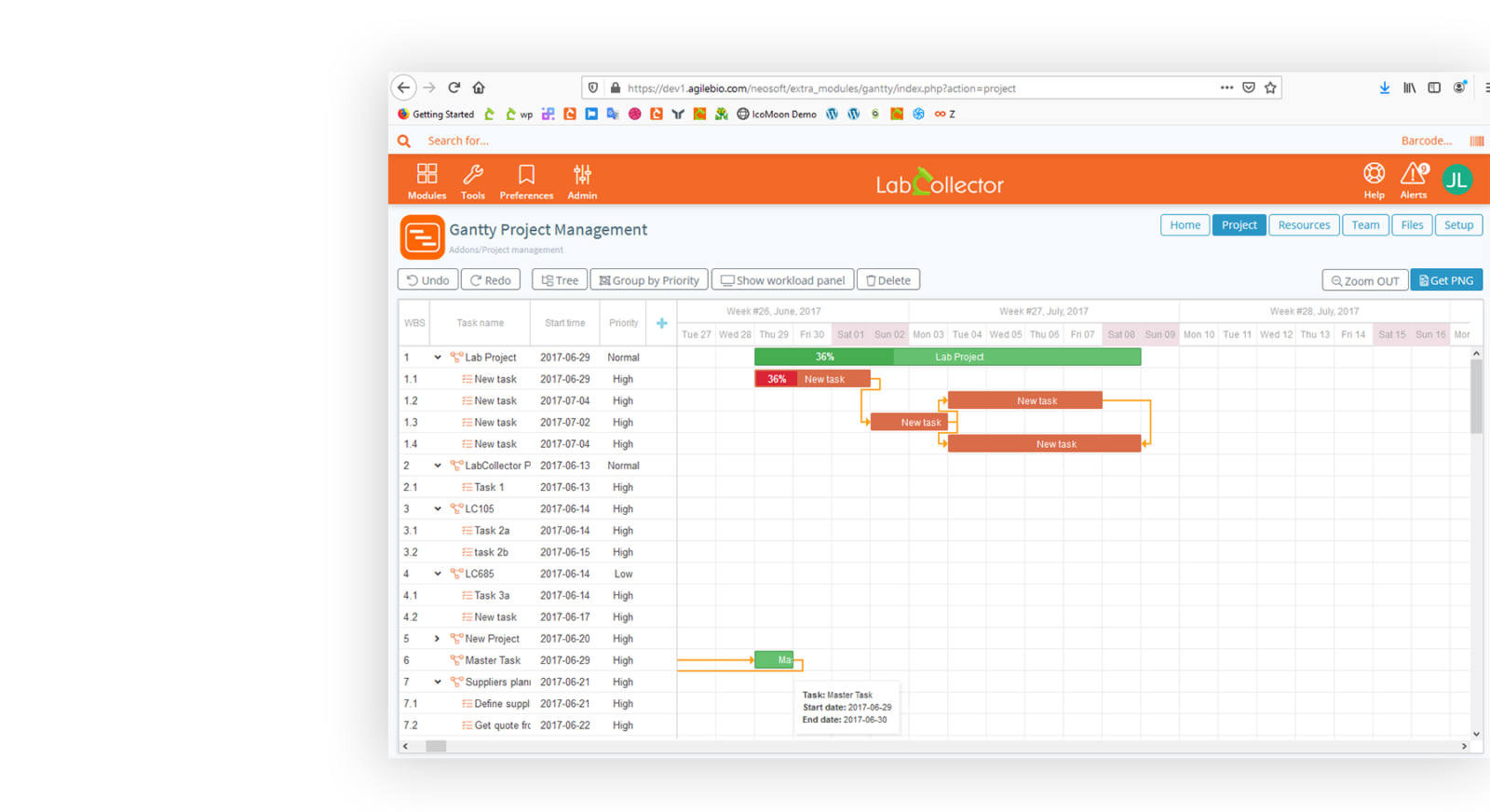
Task: Click the Pocket save icon
Action: (x=1249, y=88)
